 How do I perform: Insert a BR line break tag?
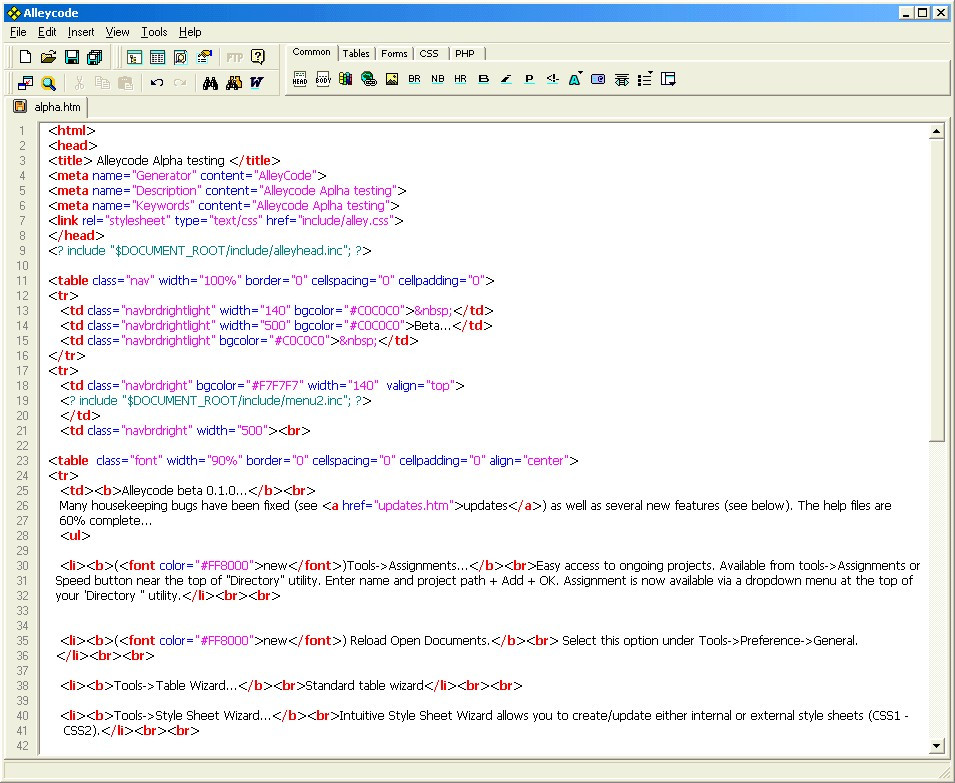click(414, 79)
